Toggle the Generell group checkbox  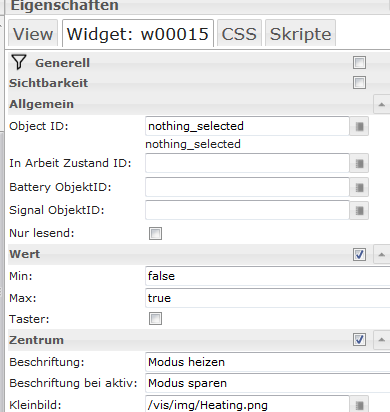(359, 62)
